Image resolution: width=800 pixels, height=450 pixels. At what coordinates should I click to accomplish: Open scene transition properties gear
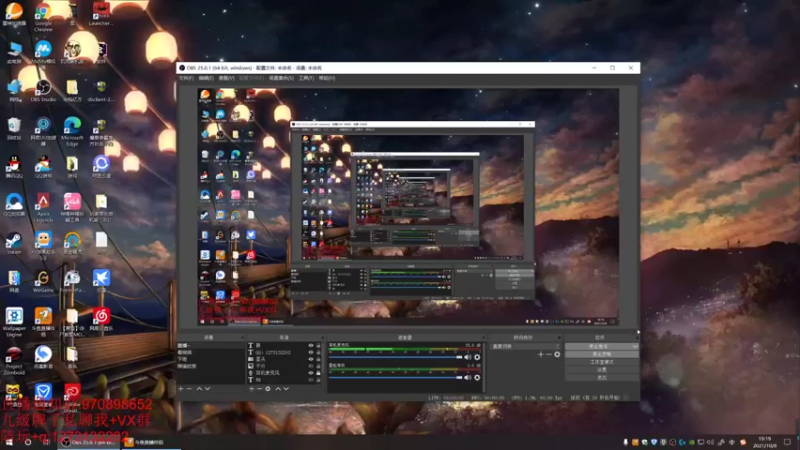coord(557,354)
